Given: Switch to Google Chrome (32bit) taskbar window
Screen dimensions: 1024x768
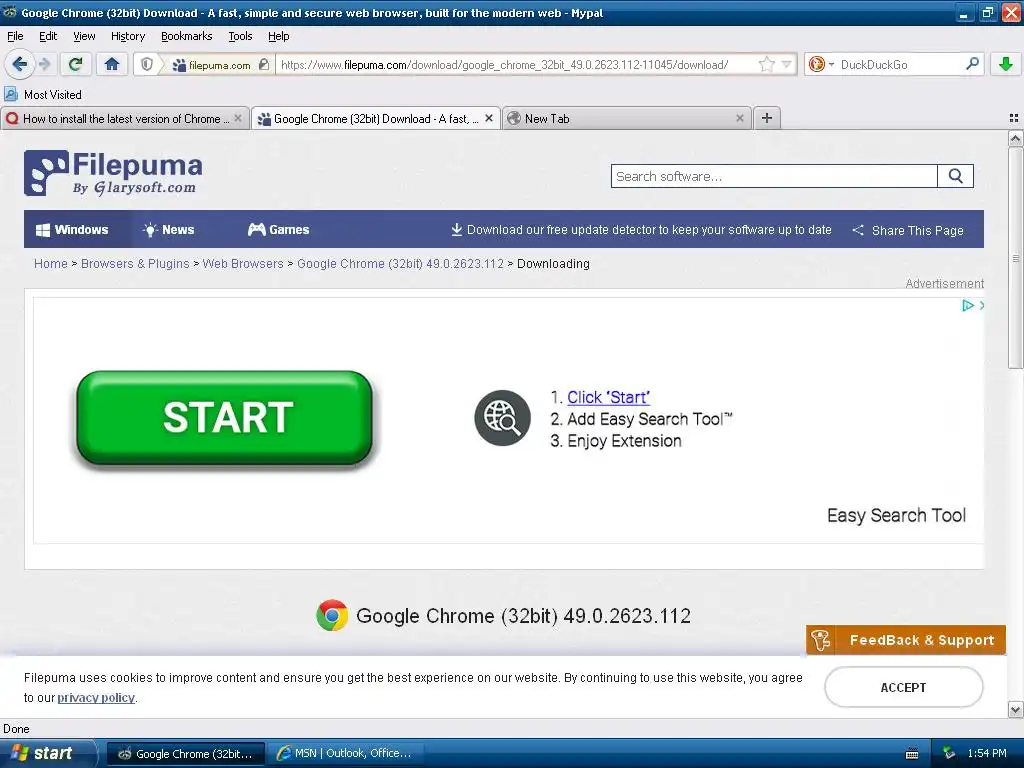Looking at the screenshot, I should [185, 754].
